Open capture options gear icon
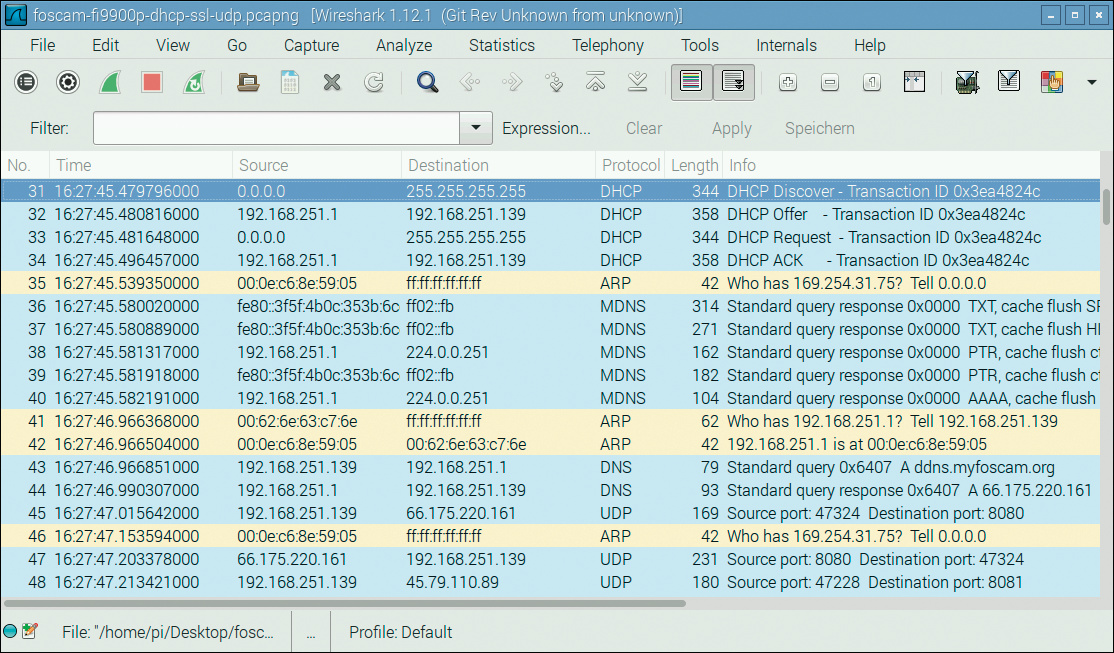The height and width of the screenshot is (653, 1114). 68,83
